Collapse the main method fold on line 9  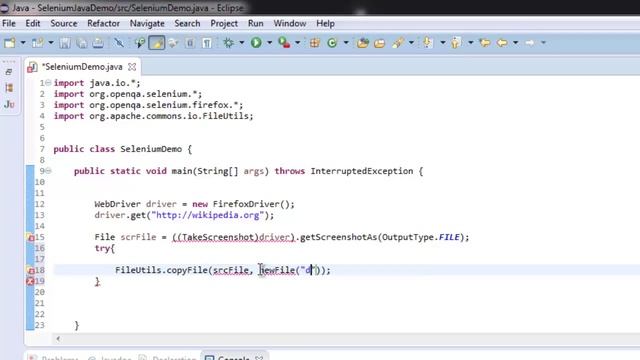[x=48, y=171]
